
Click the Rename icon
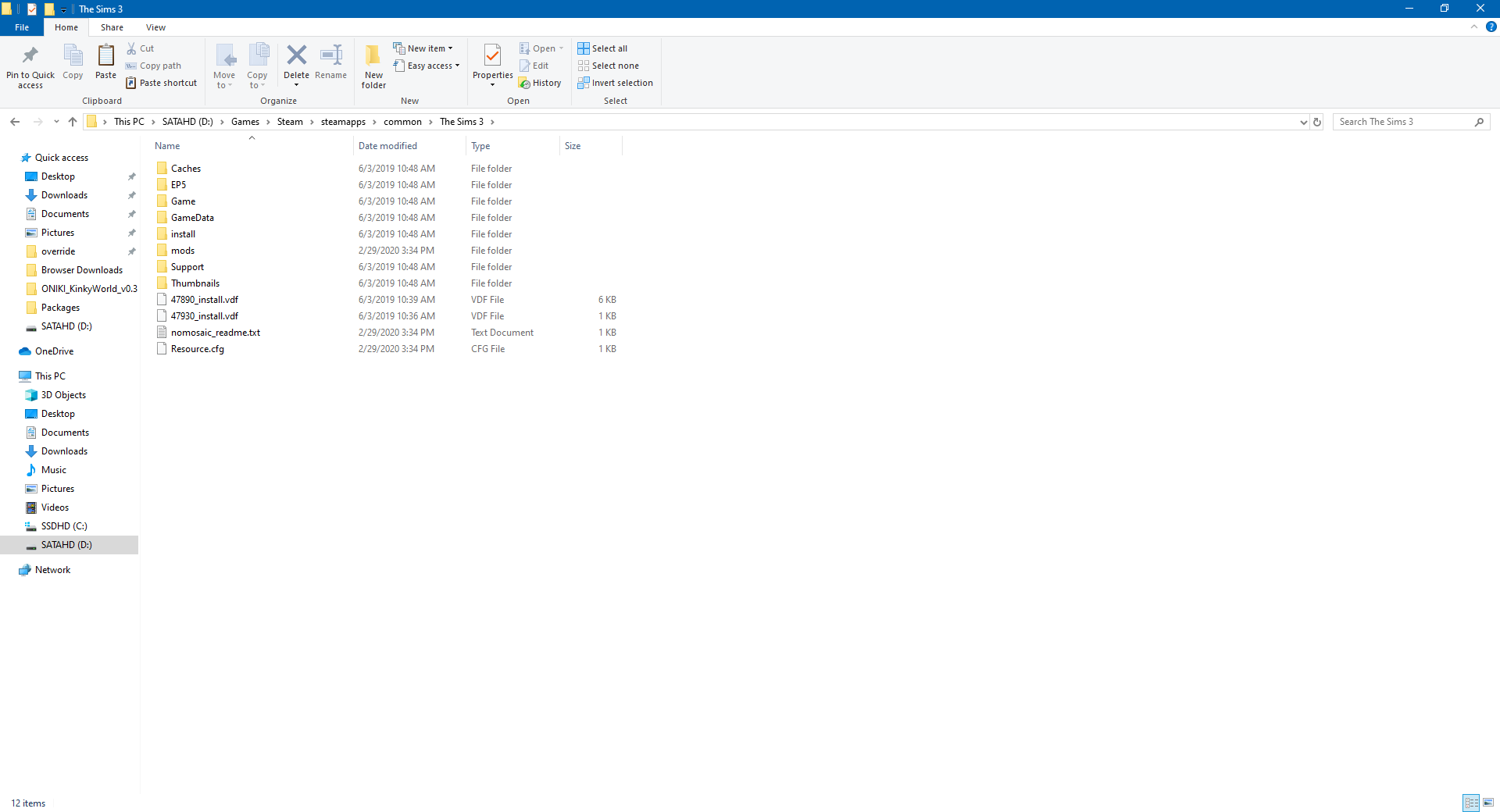click(331, 55)
